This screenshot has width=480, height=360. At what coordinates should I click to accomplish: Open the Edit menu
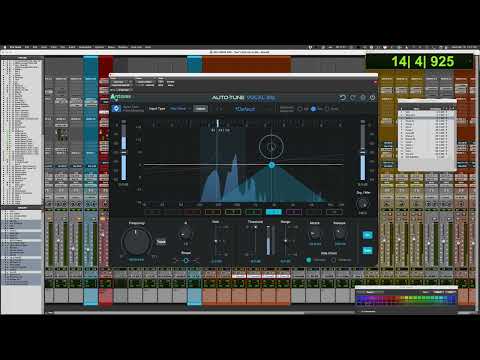coord(35,47)
